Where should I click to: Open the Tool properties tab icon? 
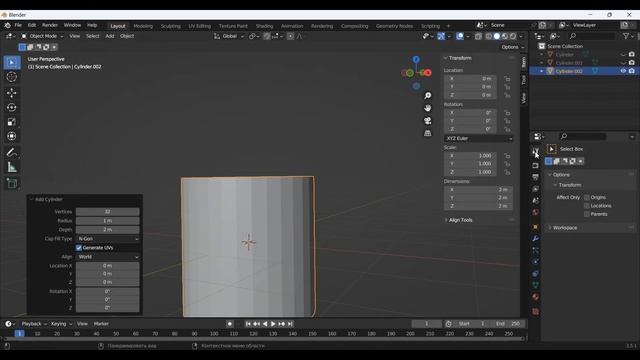click(536, 152)
